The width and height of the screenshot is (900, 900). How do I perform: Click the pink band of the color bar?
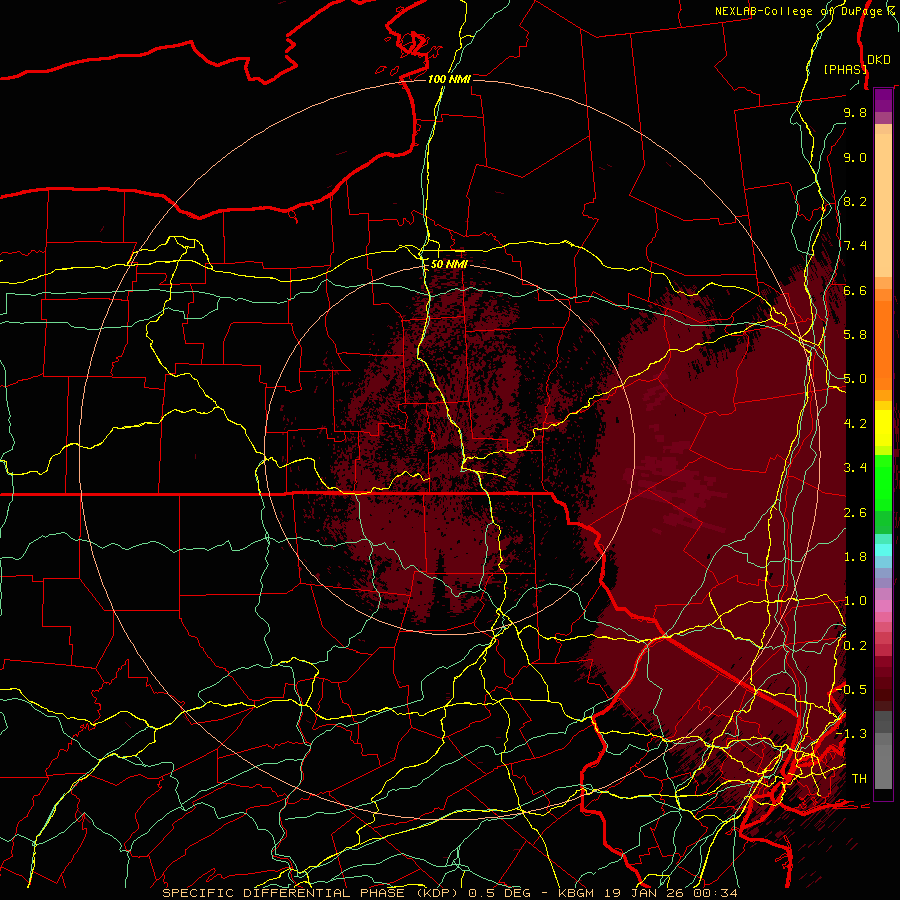pos(883,606)
